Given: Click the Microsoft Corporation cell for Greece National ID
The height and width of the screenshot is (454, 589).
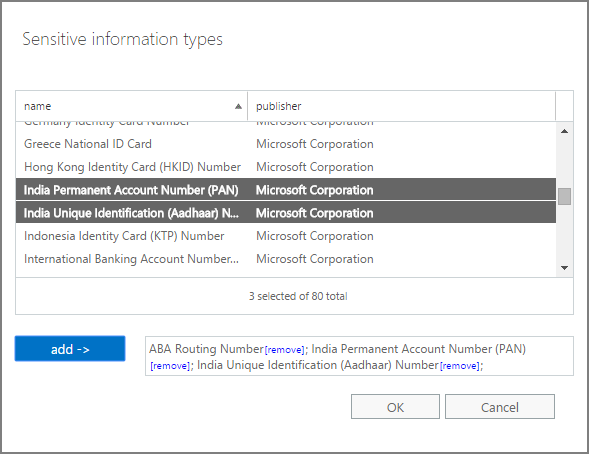Looking at the screenshot, I should tap(315, 144).
